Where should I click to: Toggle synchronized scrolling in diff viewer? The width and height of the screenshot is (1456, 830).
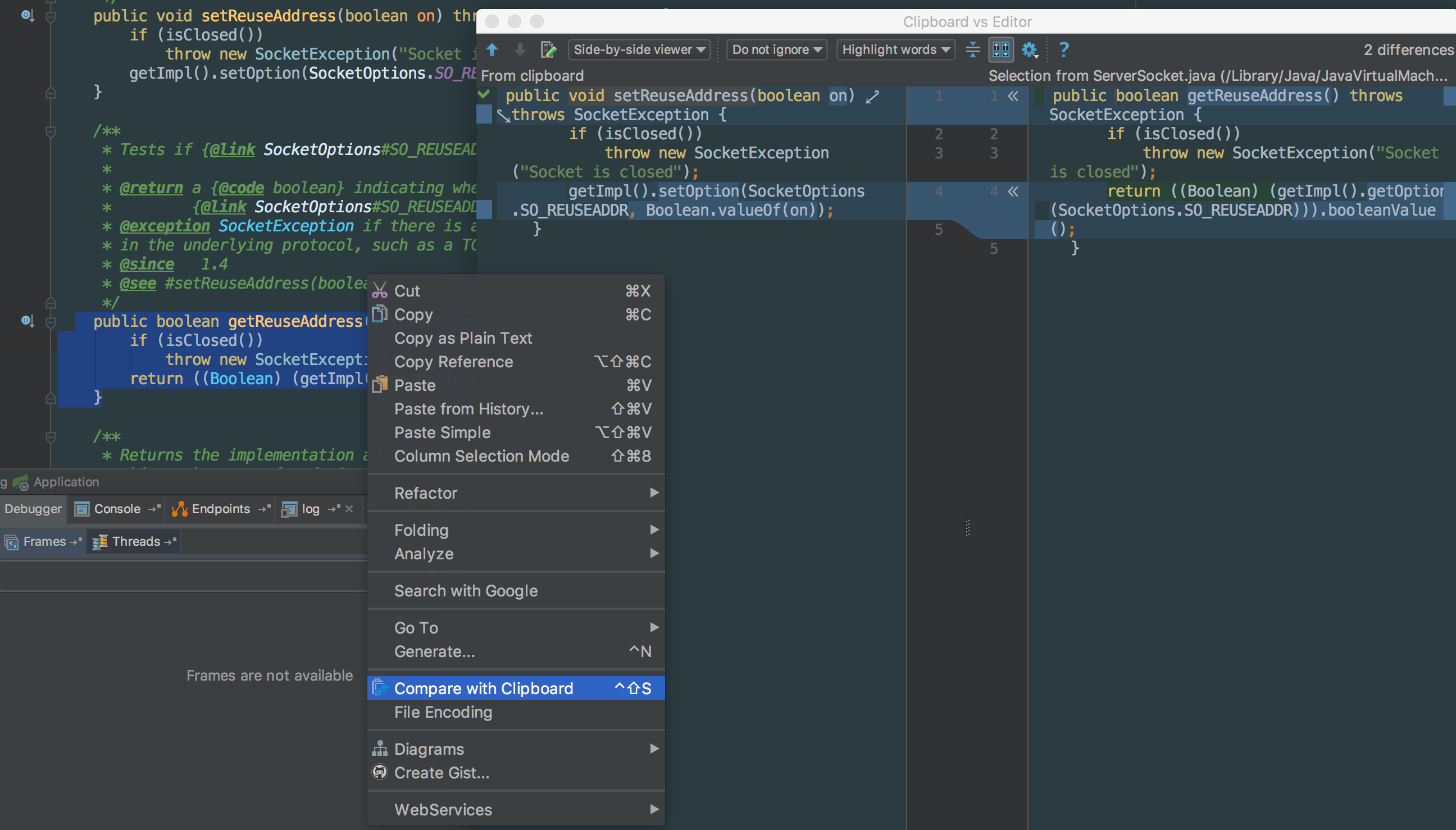click(x=1000, y=49)
